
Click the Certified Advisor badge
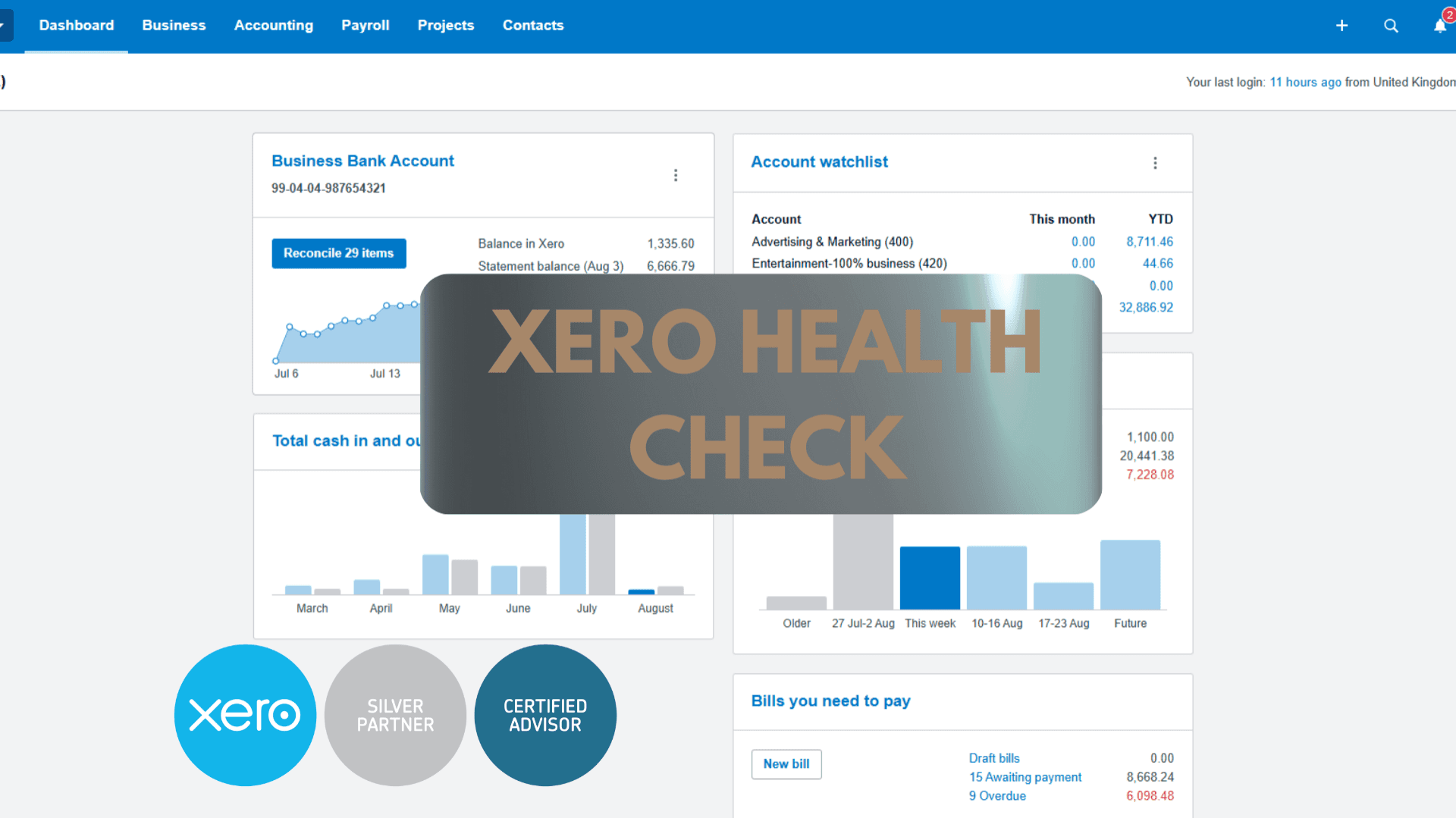tap(545, 715)
